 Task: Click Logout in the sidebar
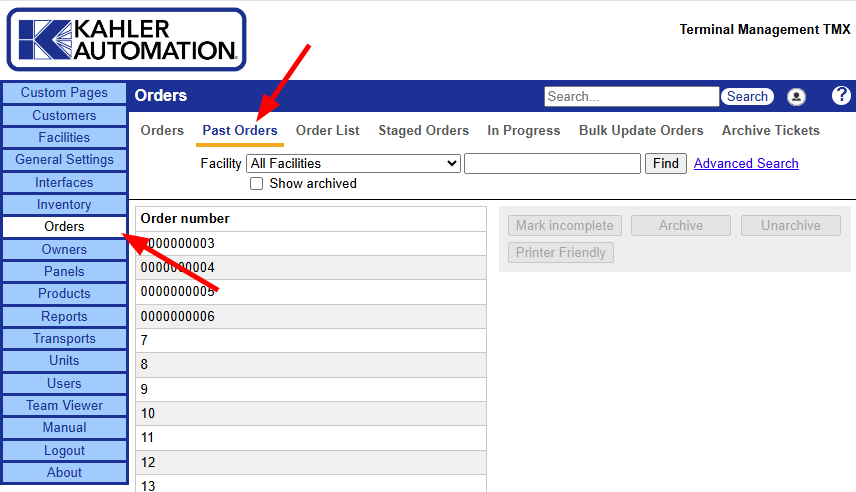64,450
